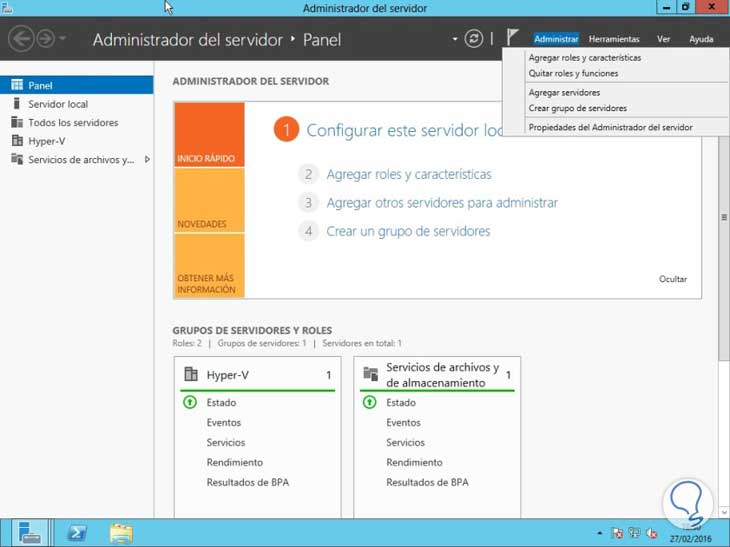This screenshot has width=730, height=547.
Task: Click OBTENER MÁS INFORMACIÓN tile
Action: click(209, 265)
